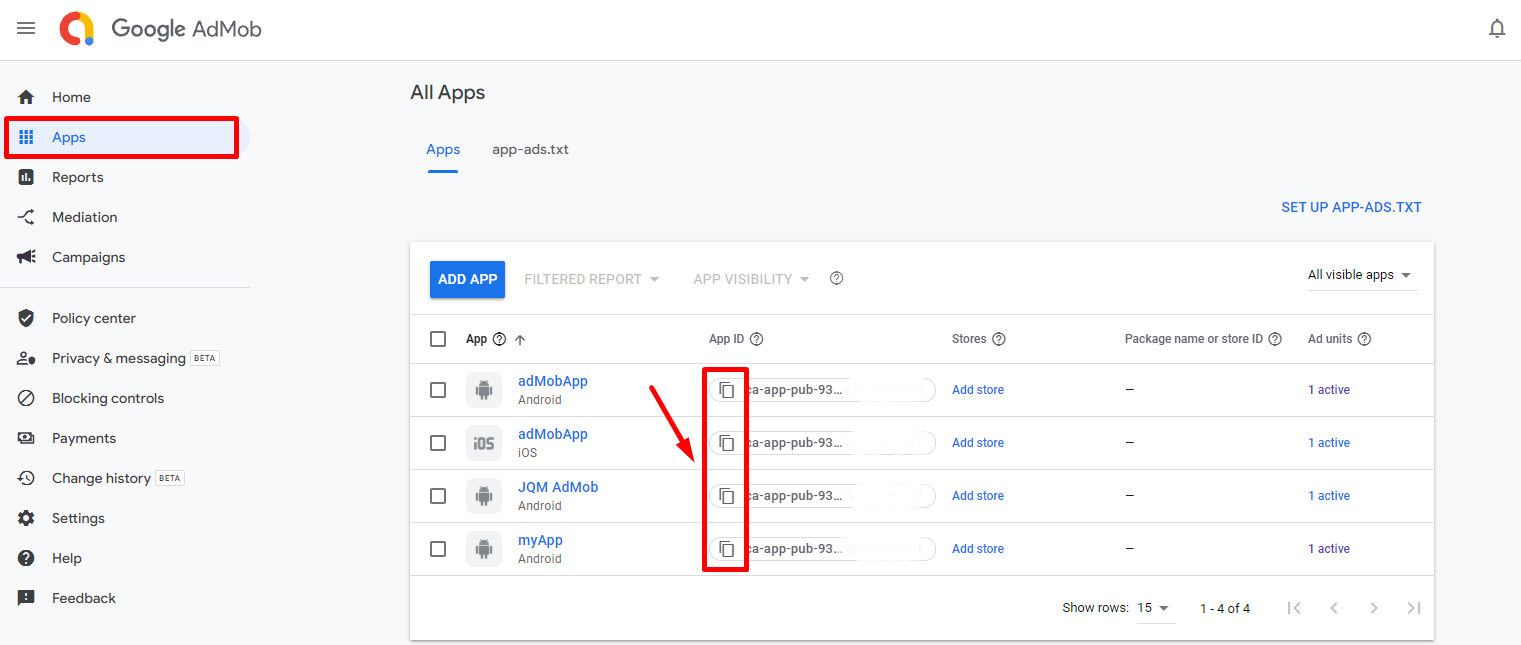Click the Home house icon in sidebar
Image resolution: width=1521 pixels, height=645 pixels.
point(27,97)
